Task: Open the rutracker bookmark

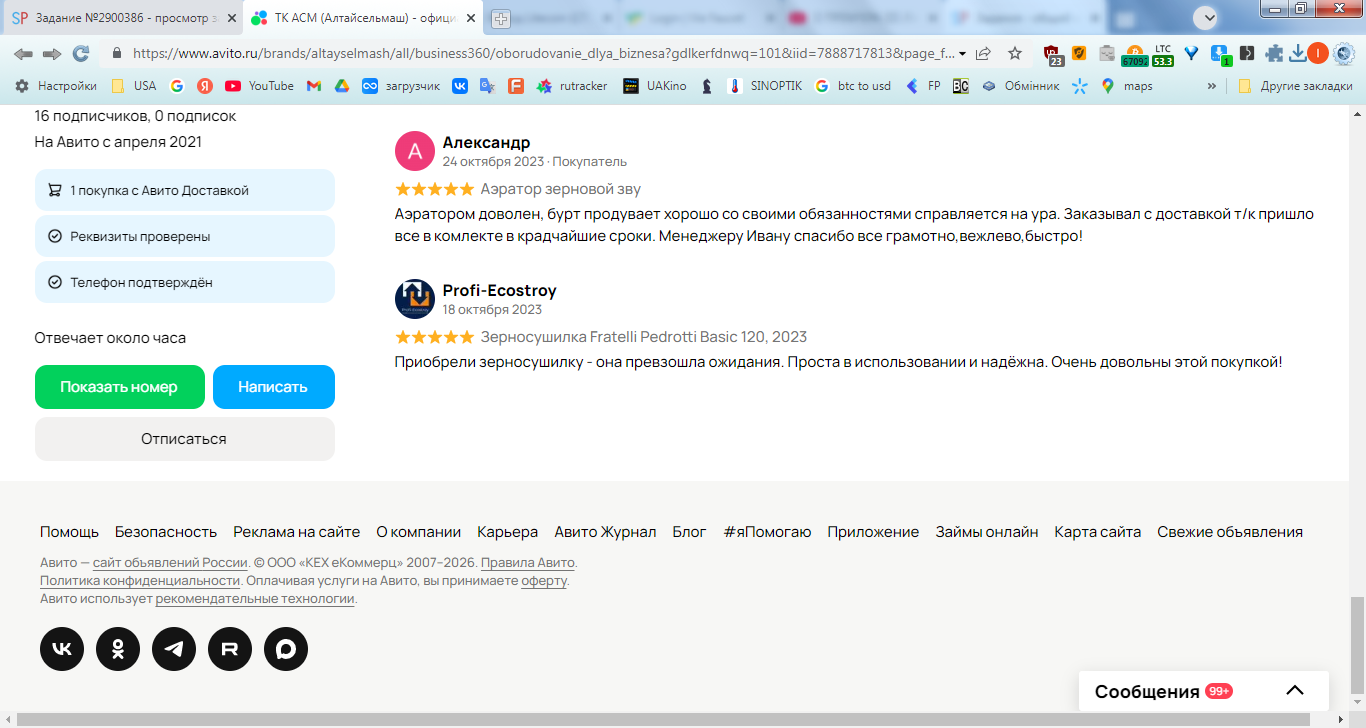Action: [572, 86]
